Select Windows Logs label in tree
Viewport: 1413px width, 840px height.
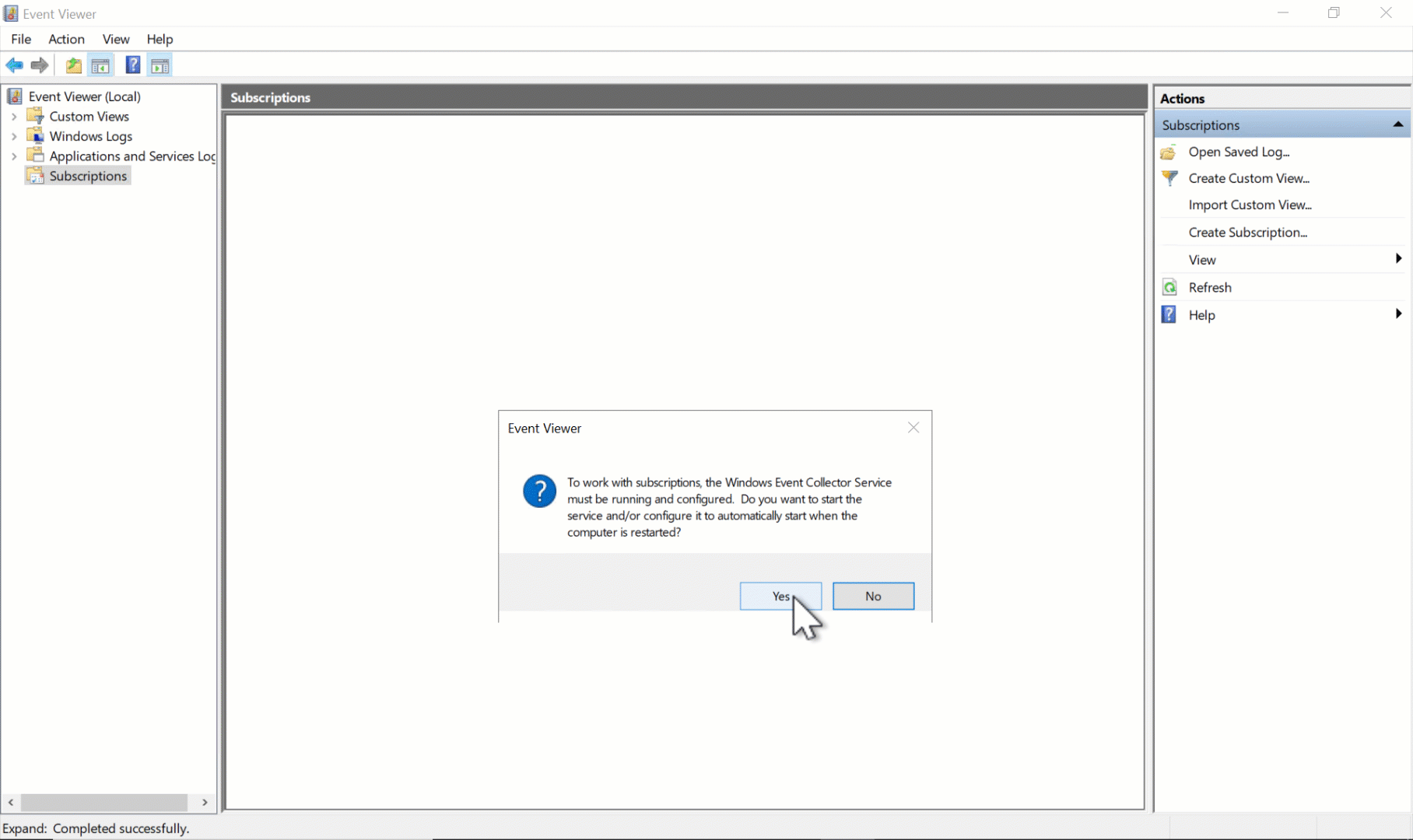pos(90,136)
